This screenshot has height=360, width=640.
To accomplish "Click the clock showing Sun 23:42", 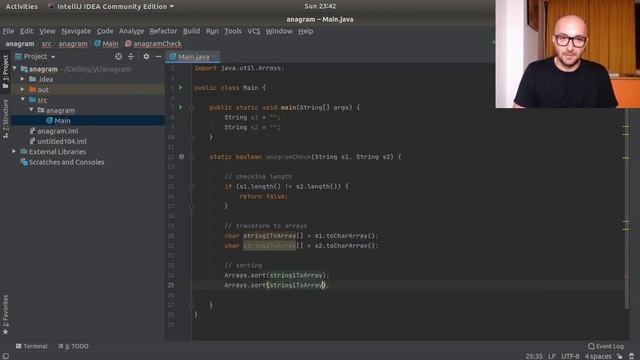I will (x=320, y=7).
